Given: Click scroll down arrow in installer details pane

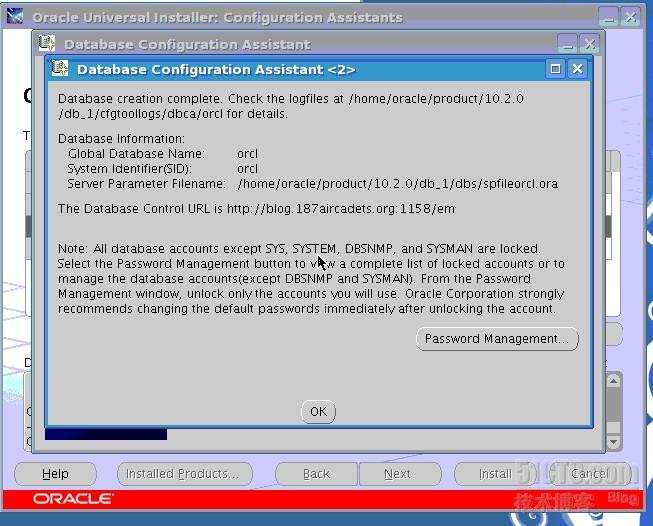Looking at the screenshot, I should click(613, 441).
